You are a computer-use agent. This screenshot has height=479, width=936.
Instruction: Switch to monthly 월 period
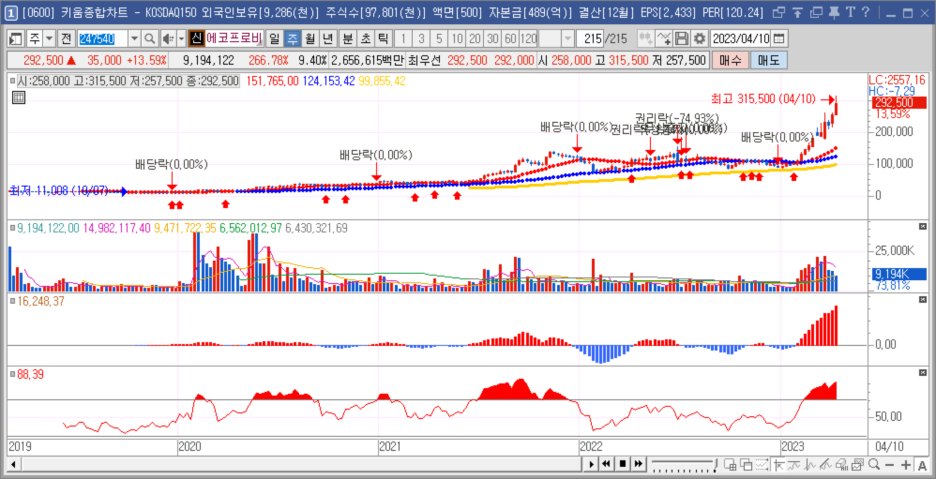point(310,39)
